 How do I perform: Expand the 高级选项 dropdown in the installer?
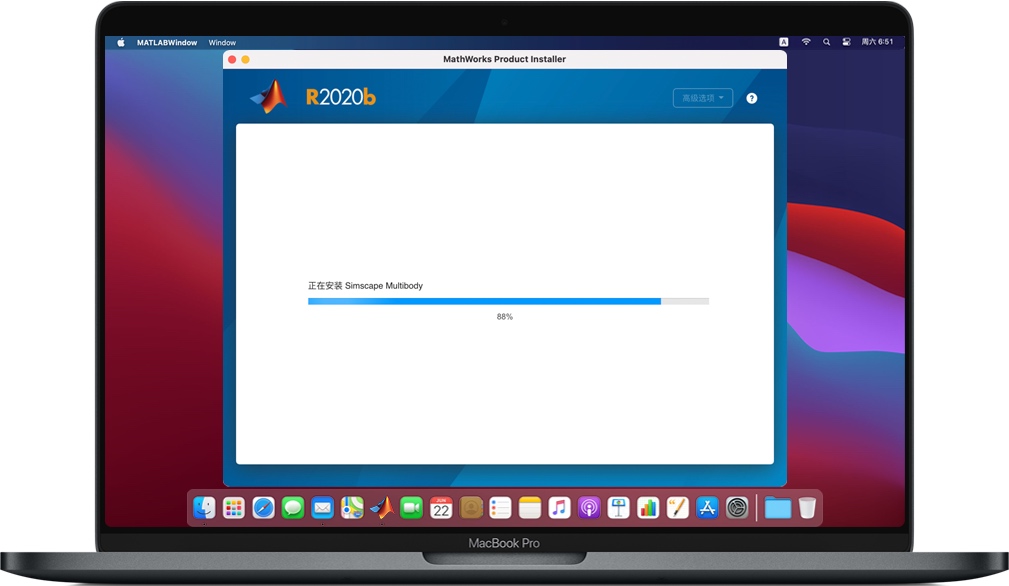click(702, 97)
